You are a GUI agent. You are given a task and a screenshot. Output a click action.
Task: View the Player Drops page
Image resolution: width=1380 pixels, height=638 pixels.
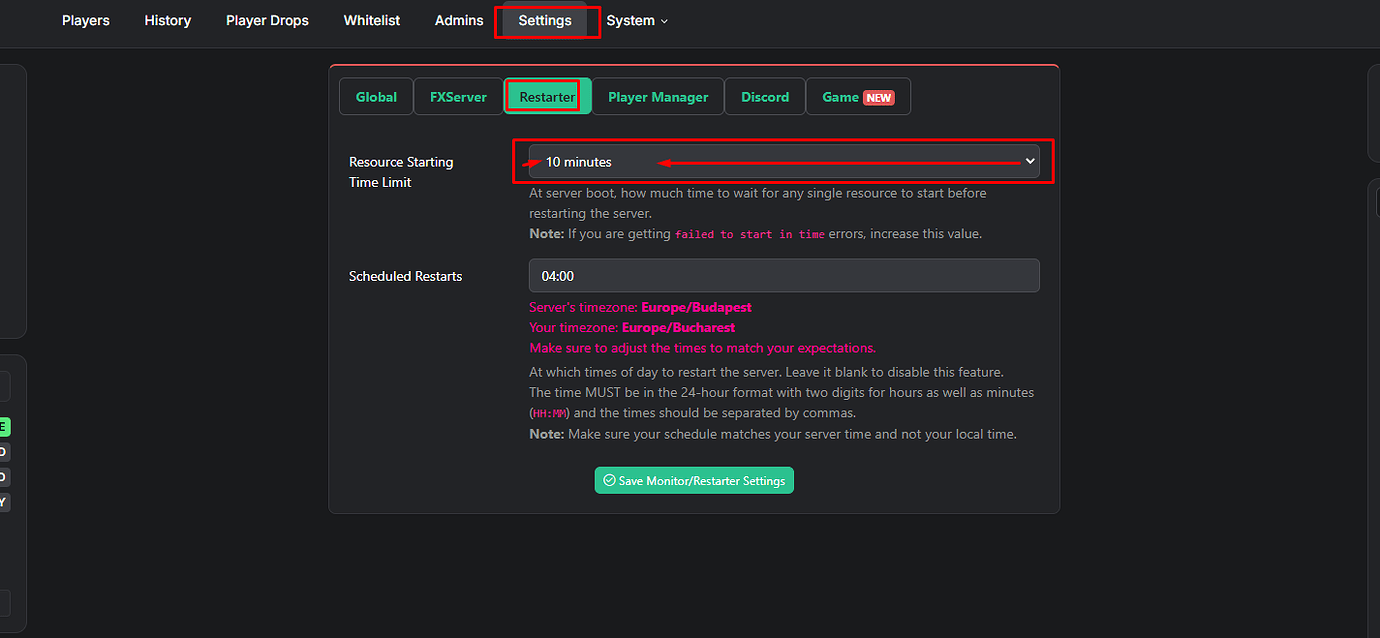click(267, 20)
